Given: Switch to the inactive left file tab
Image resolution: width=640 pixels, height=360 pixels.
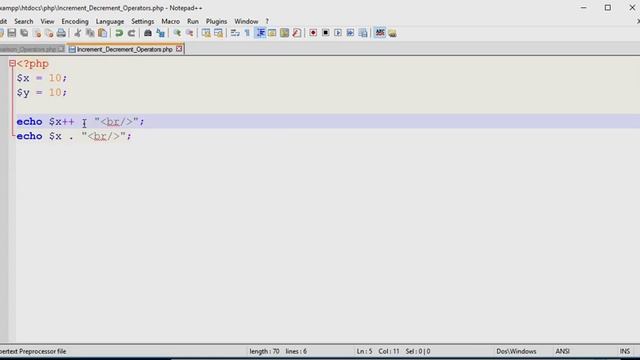Looking at the screenshot, I should tap(32, 49).
